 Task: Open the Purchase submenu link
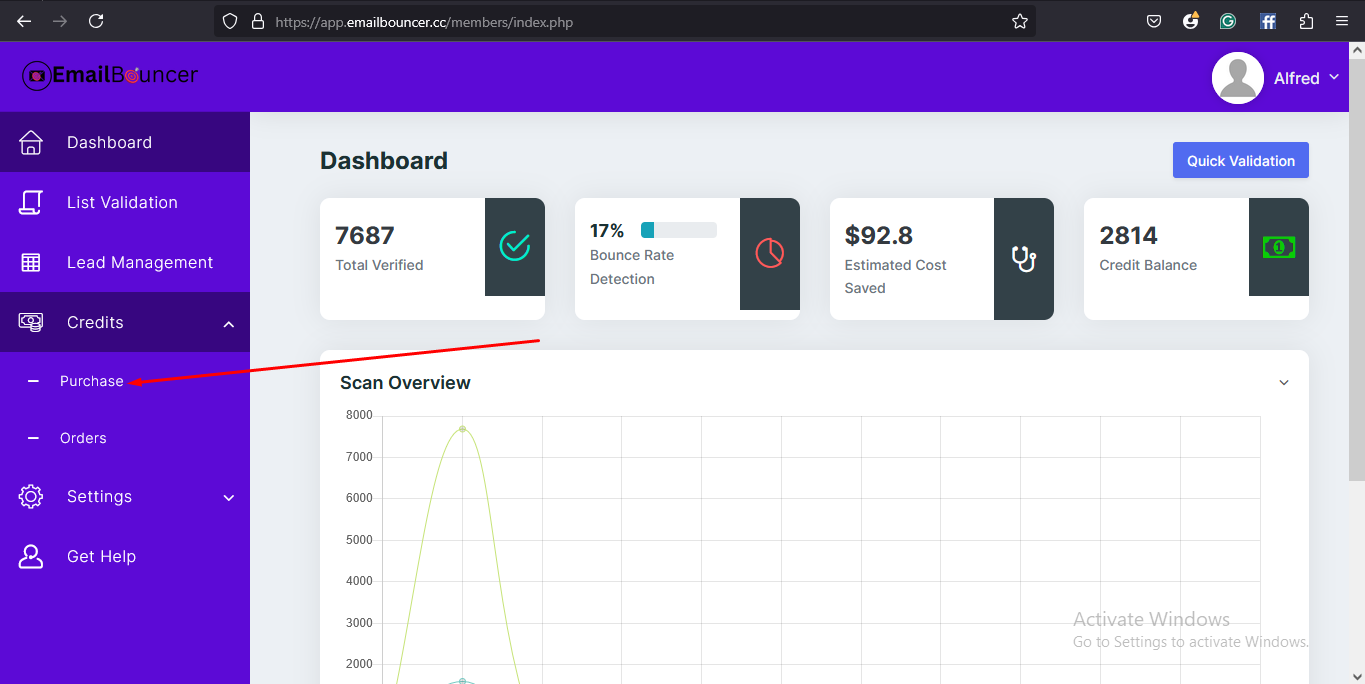tap(92, 381)
